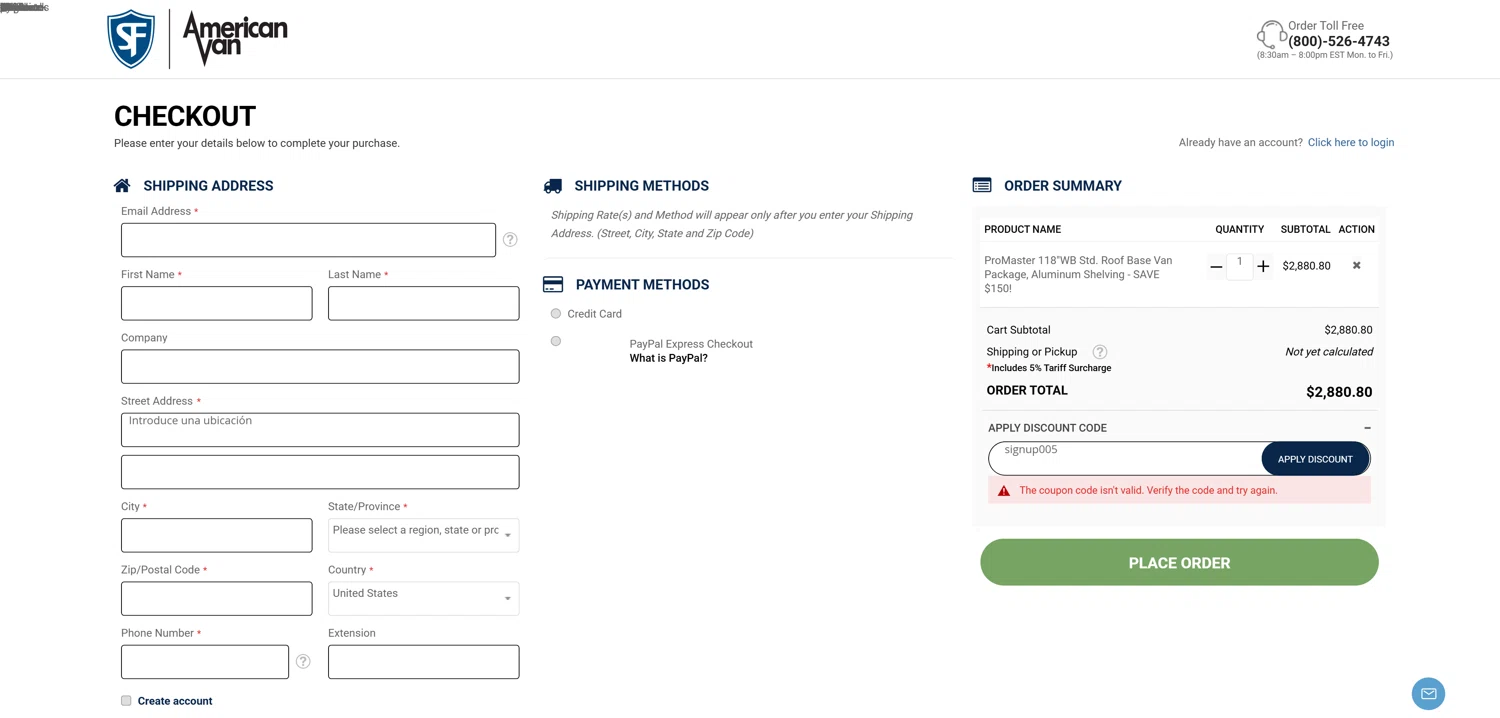
Task: Click the coupon code isn't valid message
Action: pyautogui.click(x=1148, y=491)
